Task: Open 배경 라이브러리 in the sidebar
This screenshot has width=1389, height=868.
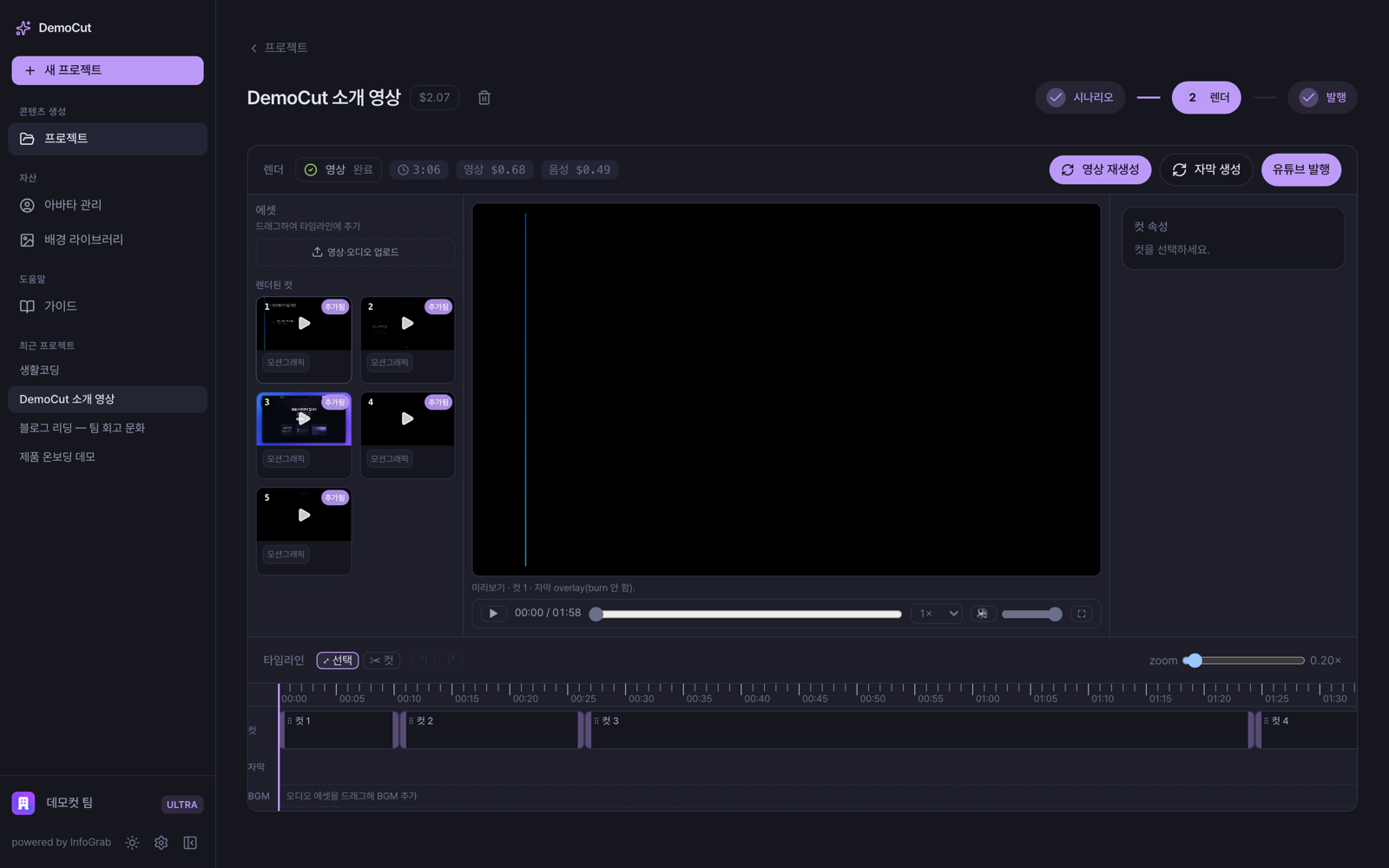Action: coord(108,240)
